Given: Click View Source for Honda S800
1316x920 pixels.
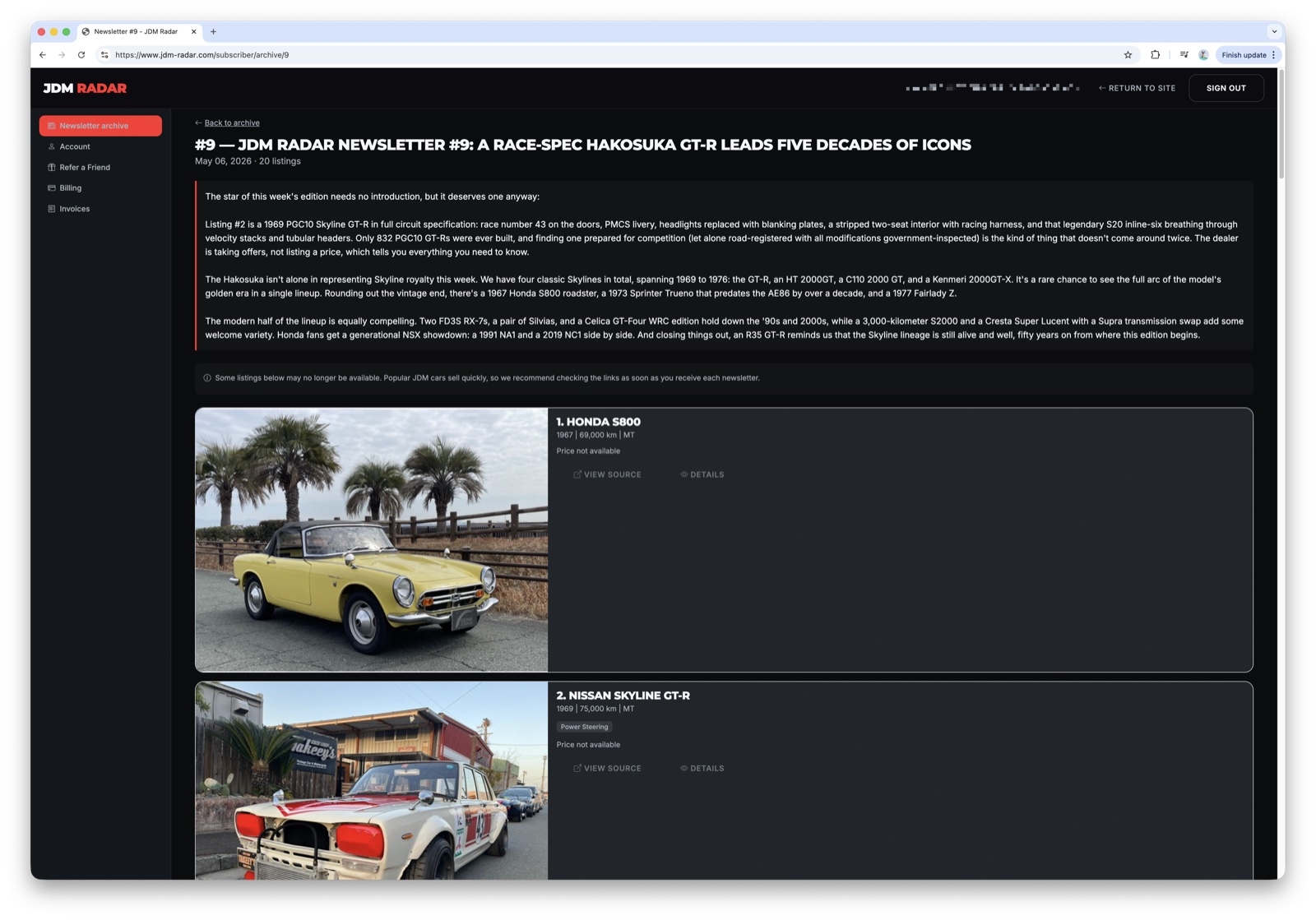Looking at the screenshot, I should (x=607, y=474).
